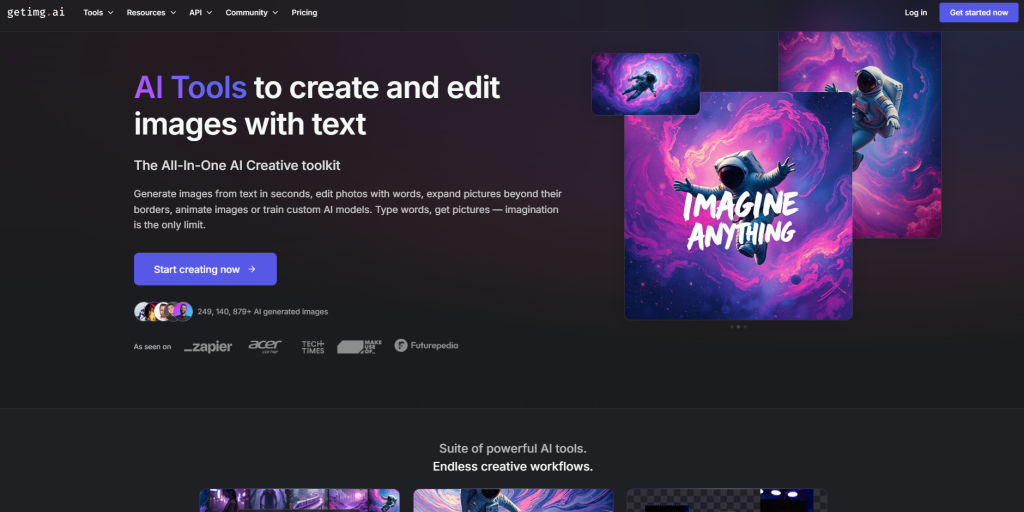Click the right-side astronaut artwork

click(895, 130)
